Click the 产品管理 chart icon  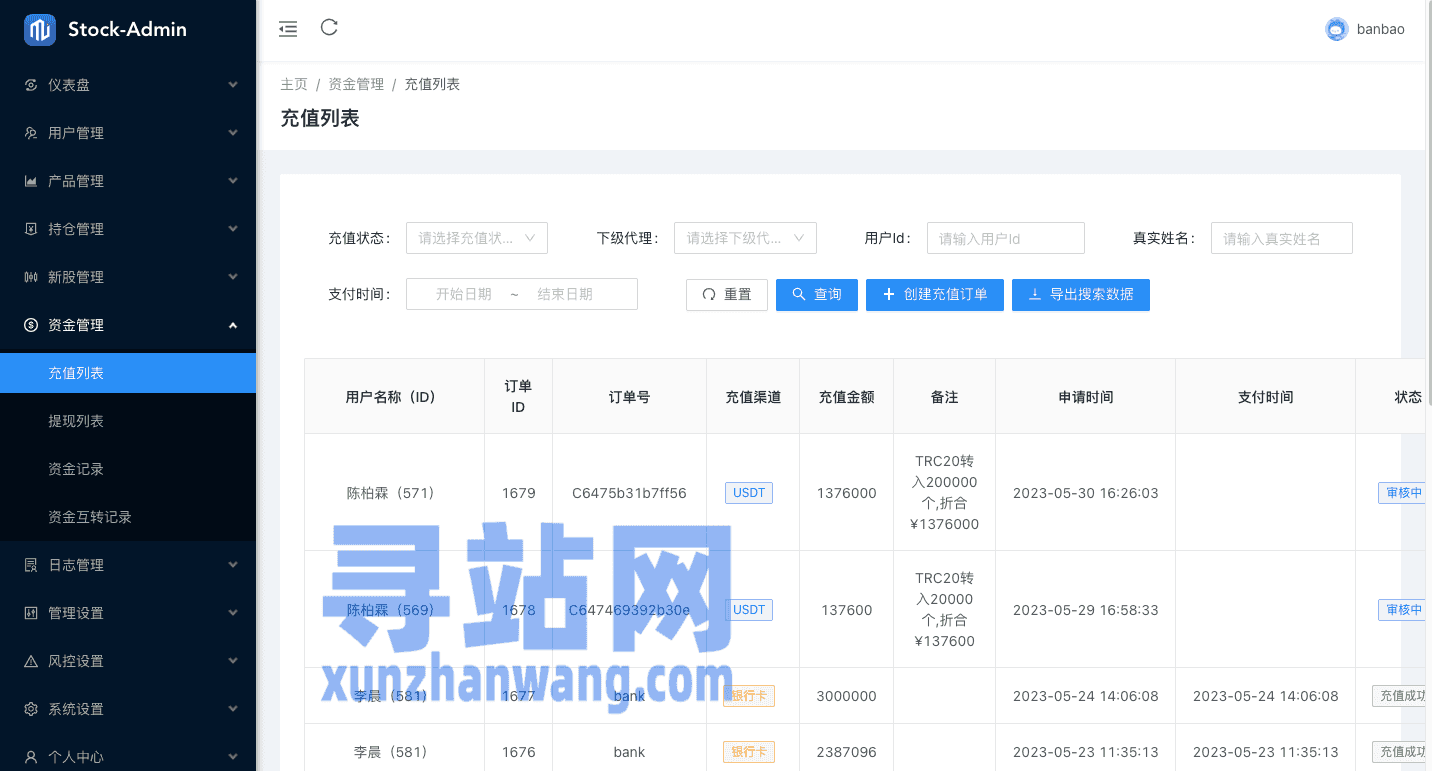point(31,181)
